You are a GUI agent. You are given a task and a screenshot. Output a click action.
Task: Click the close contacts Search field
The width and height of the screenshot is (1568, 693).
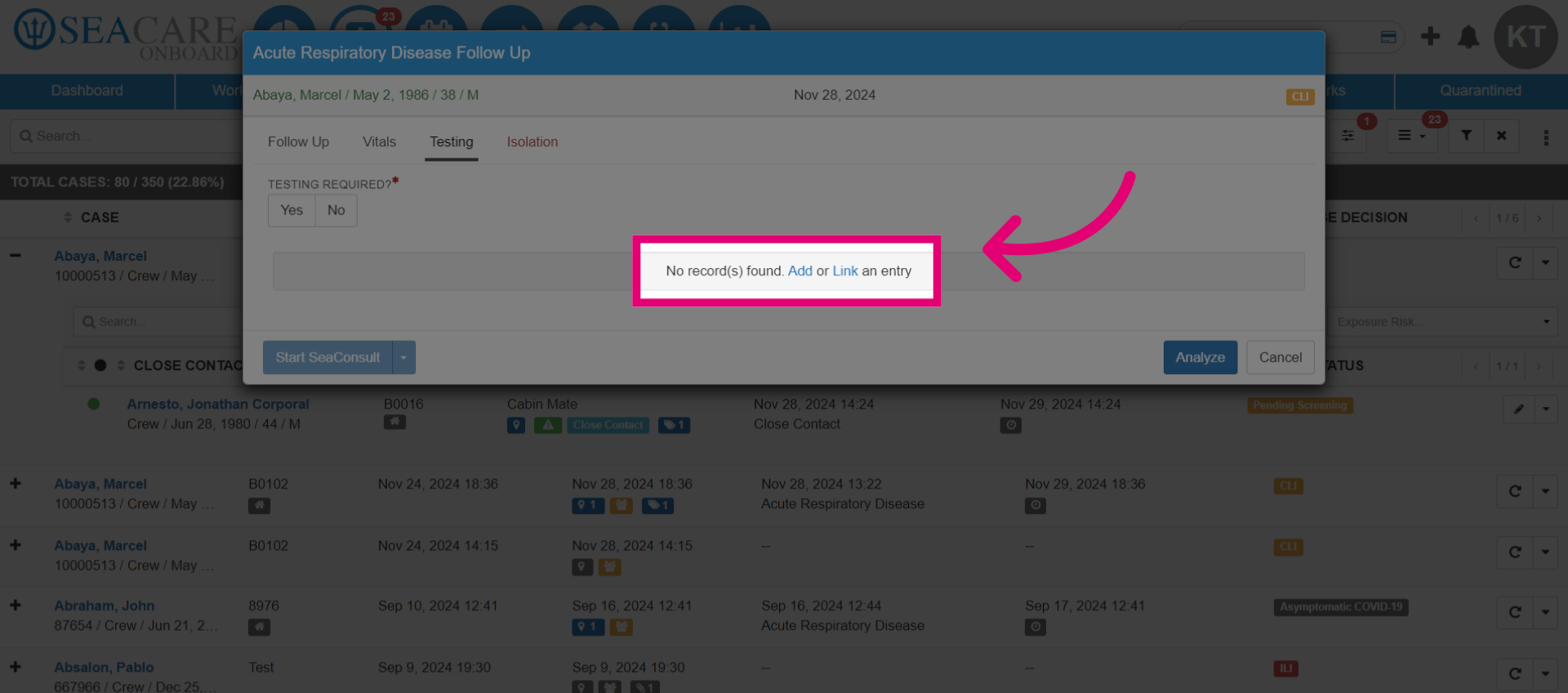pos(158,322)
